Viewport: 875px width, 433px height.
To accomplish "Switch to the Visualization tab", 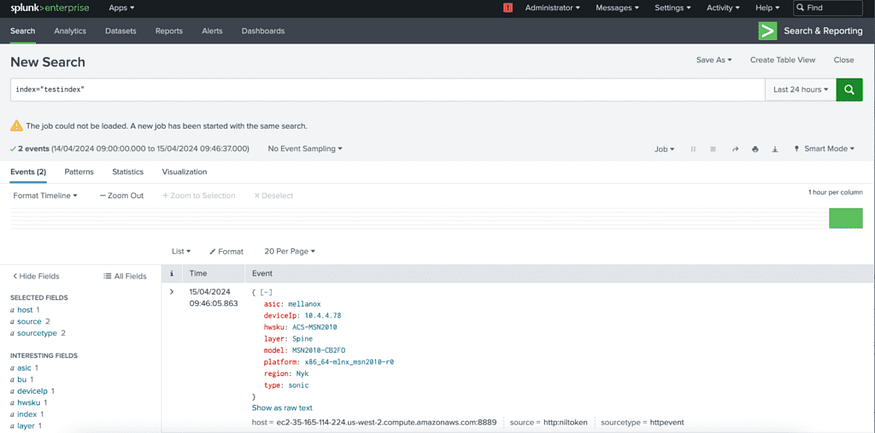I will (184, 172).
